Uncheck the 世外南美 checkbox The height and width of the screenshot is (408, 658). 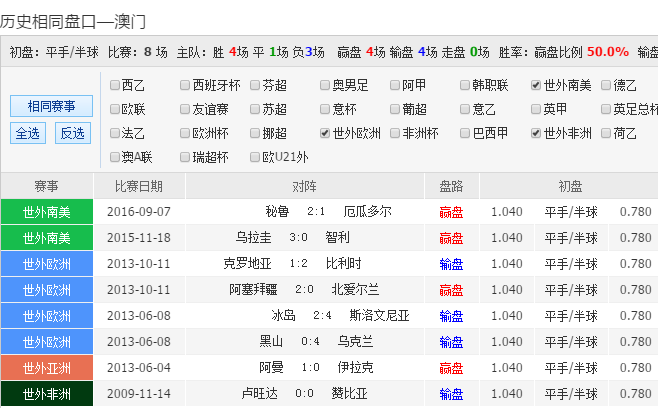click(536, 85)
